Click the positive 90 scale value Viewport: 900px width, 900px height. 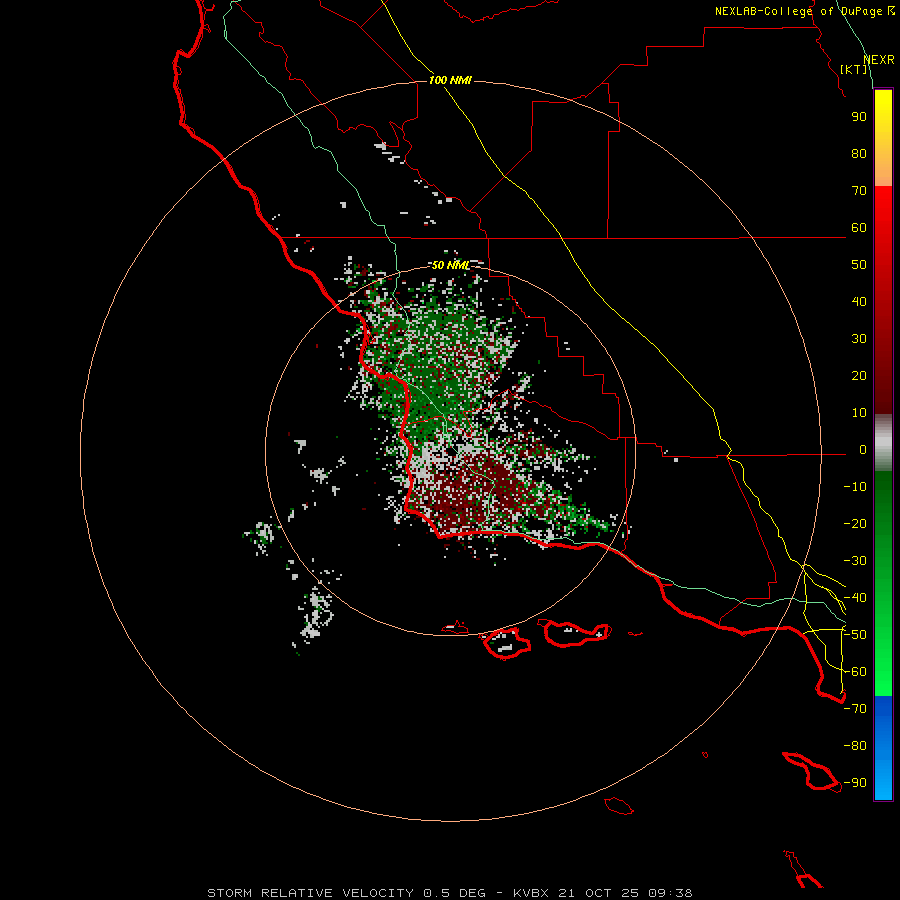pos(859,117)
